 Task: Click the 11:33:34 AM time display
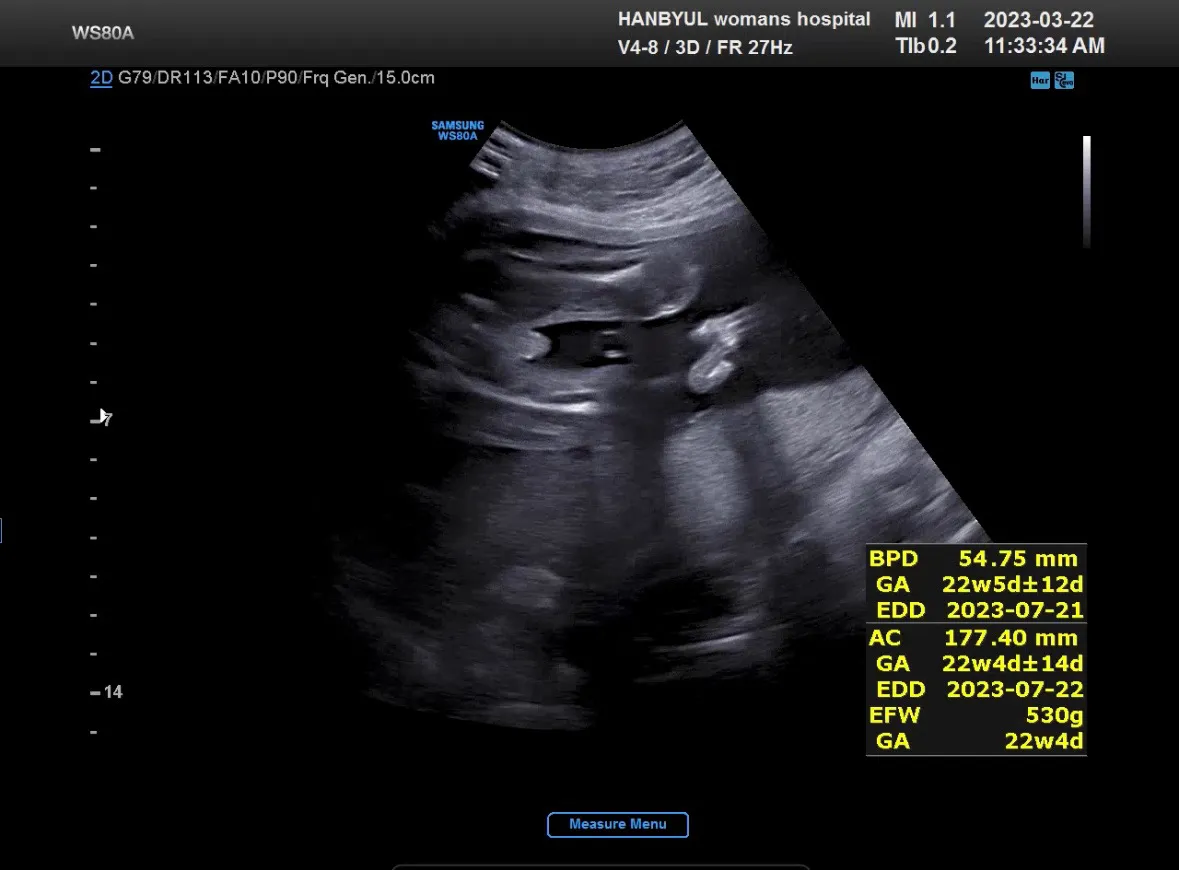1044,46
